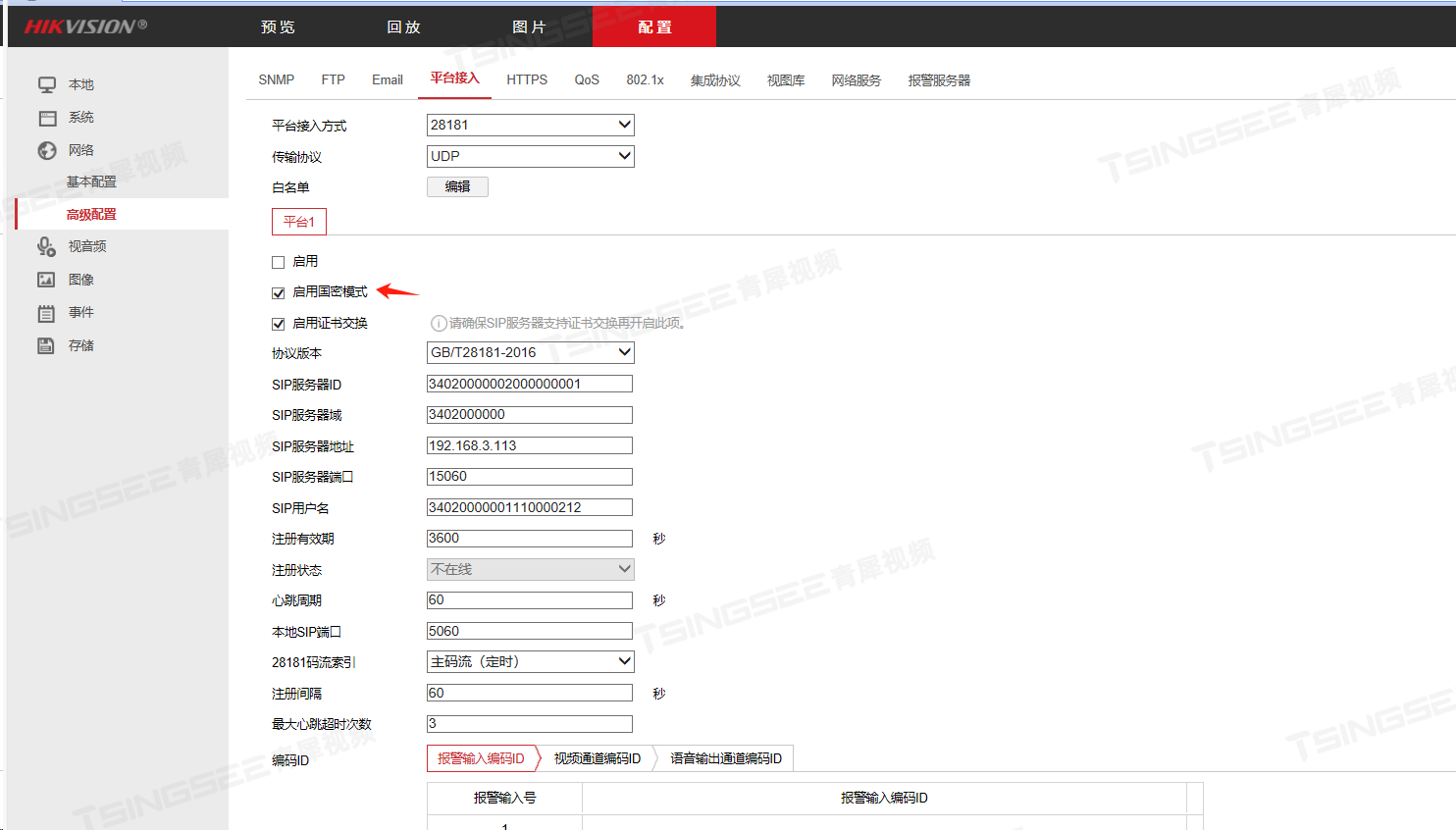
Task: Click the 注册间隔 input field
Action: click(x=530, y=693)
